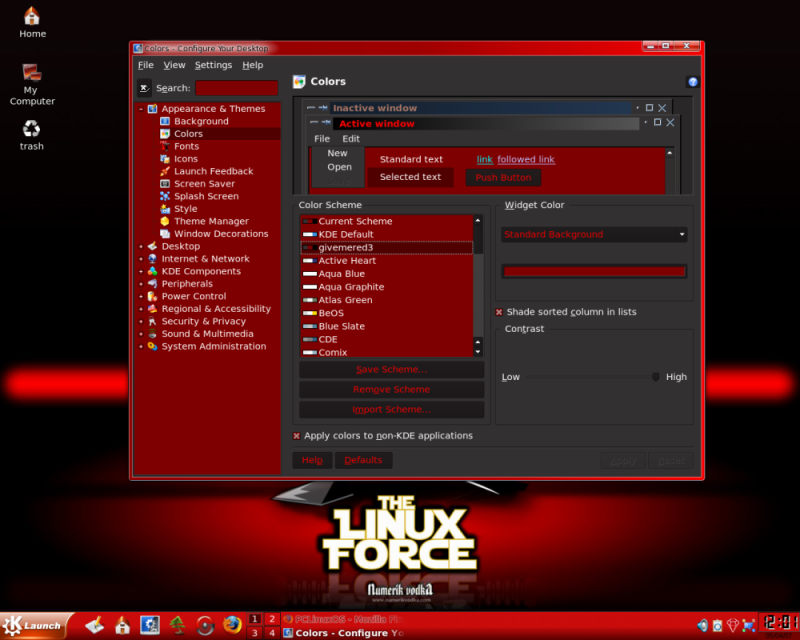
Task: Click the Help button at bottom
Action: (312, 460)
